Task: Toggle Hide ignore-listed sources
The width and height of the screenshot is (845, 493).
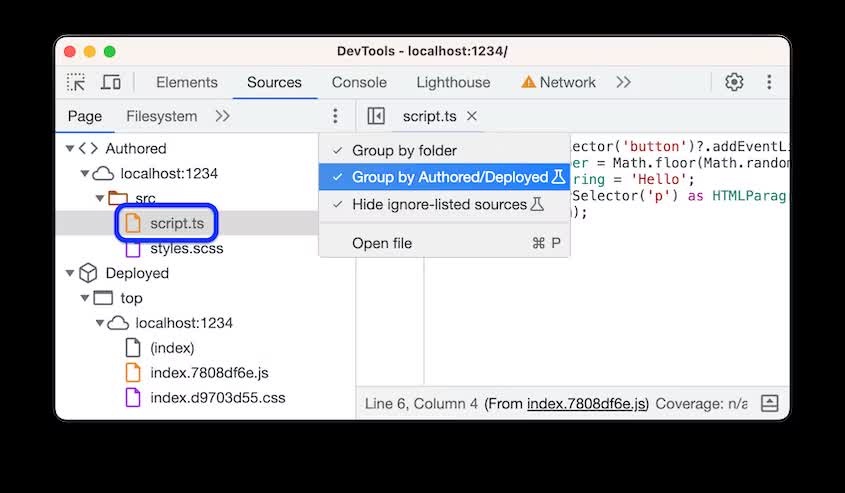Action: 439,204
